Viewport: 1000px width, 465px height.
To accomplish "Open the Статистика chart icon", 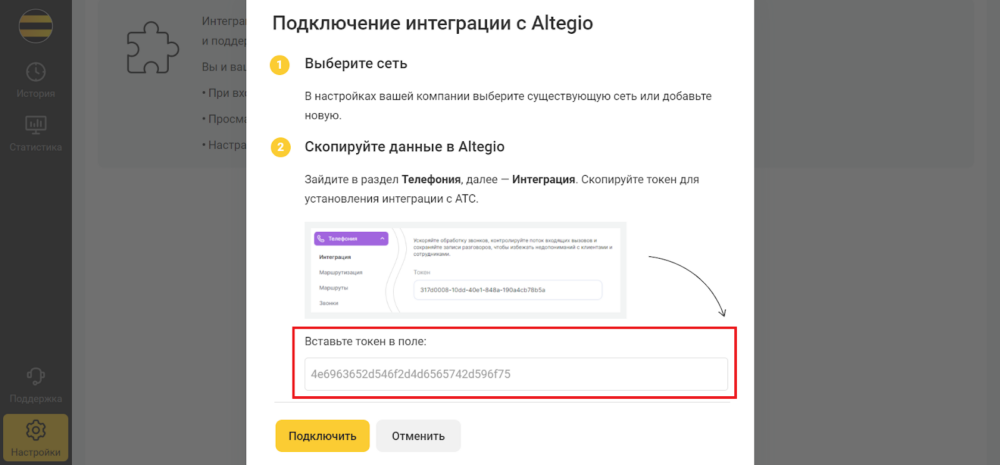I will tap(36, 125).
